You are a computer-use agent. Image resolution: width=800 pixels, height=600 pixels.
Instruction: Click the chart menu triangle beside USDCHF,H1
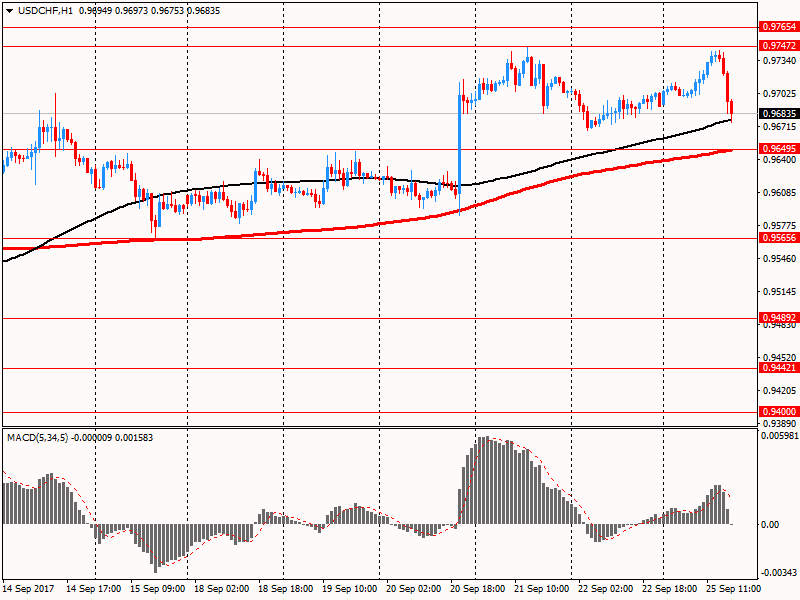[x=9, y=11]
